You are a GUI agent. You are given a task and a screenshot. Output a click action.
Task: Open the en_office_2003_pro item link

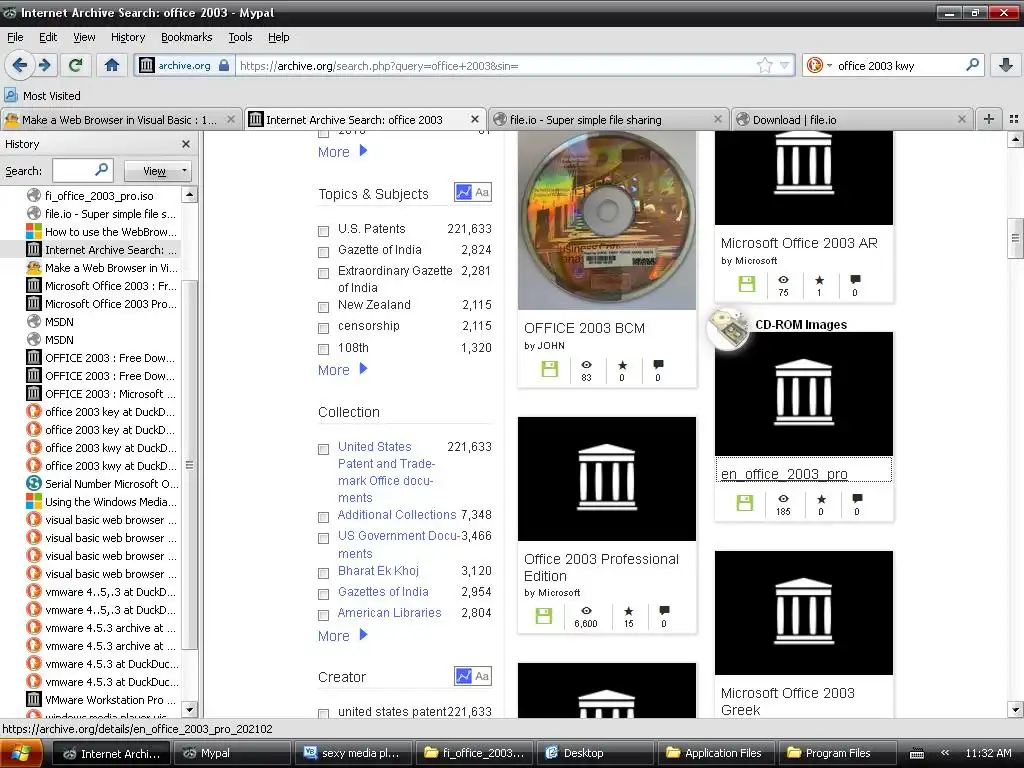(784, 473)
